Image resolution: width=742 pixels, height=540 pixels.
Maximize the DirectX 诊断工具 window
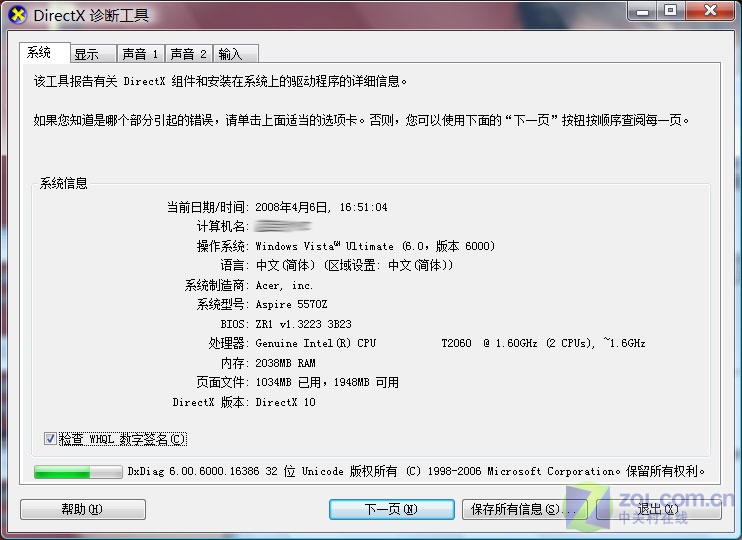pos(670,10)
